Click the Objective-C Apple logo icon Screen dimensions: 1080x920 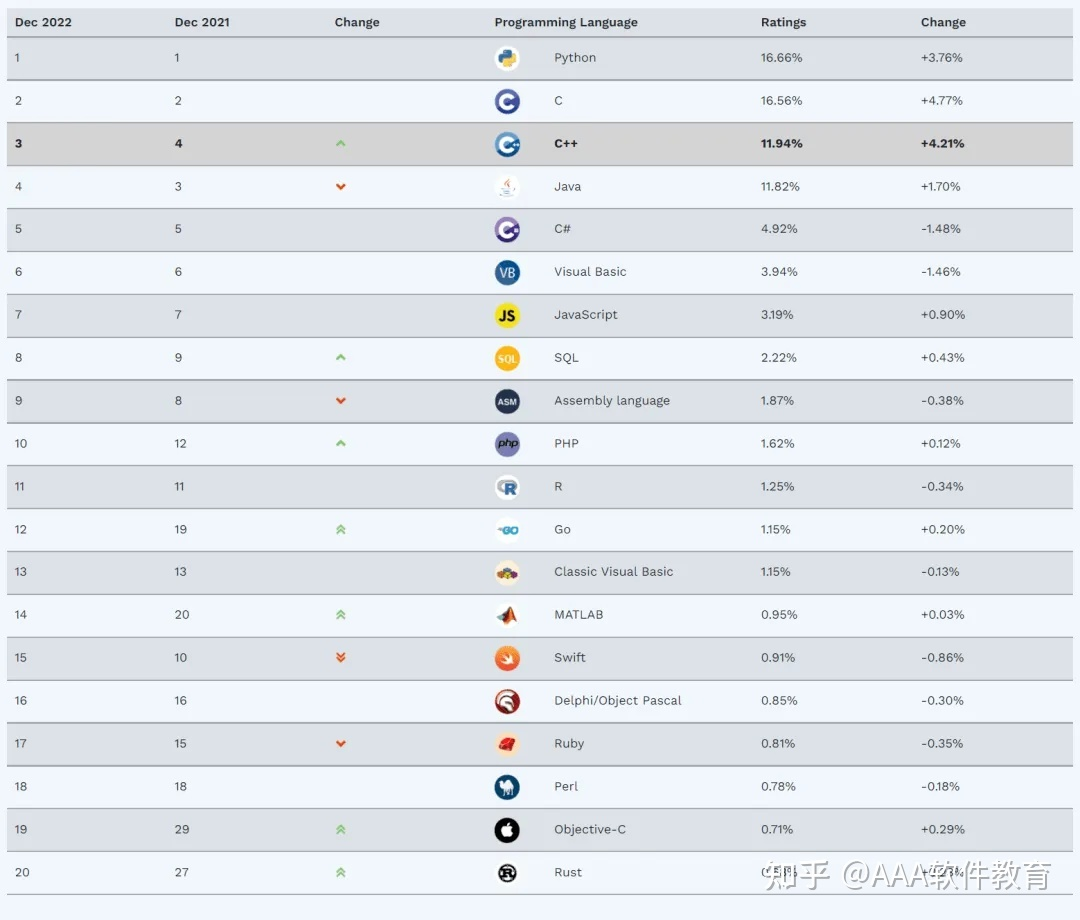pos(507,830)
